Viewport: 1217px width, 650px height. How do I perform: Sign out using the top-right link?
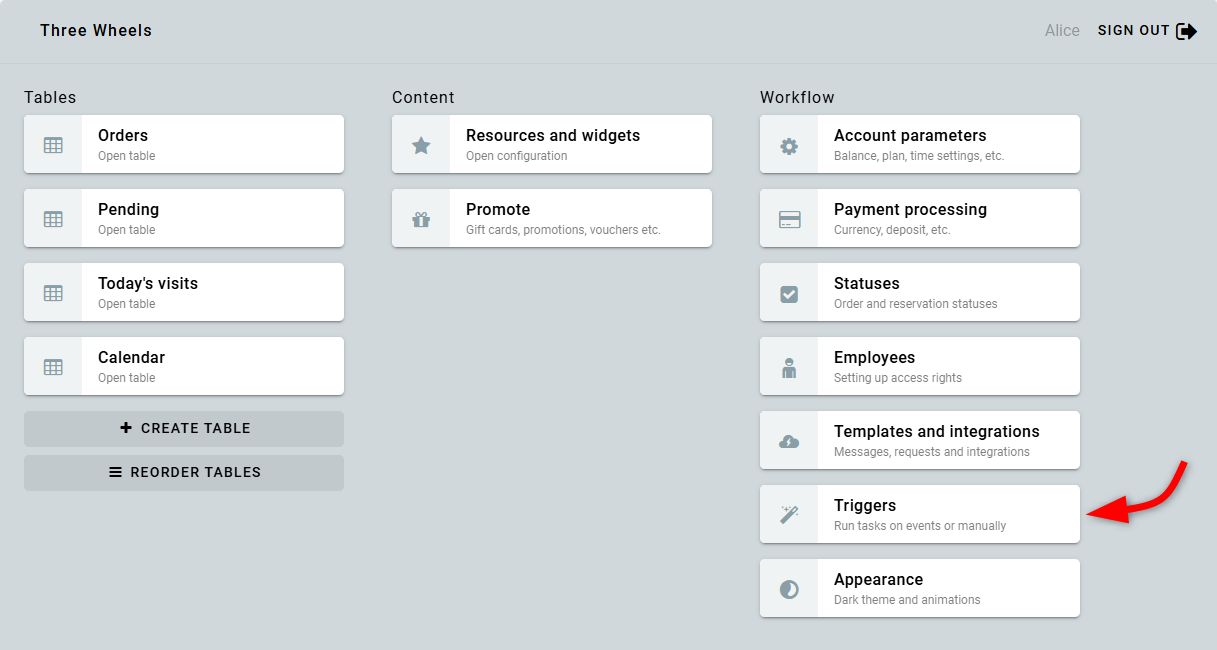coord(1146,31)
